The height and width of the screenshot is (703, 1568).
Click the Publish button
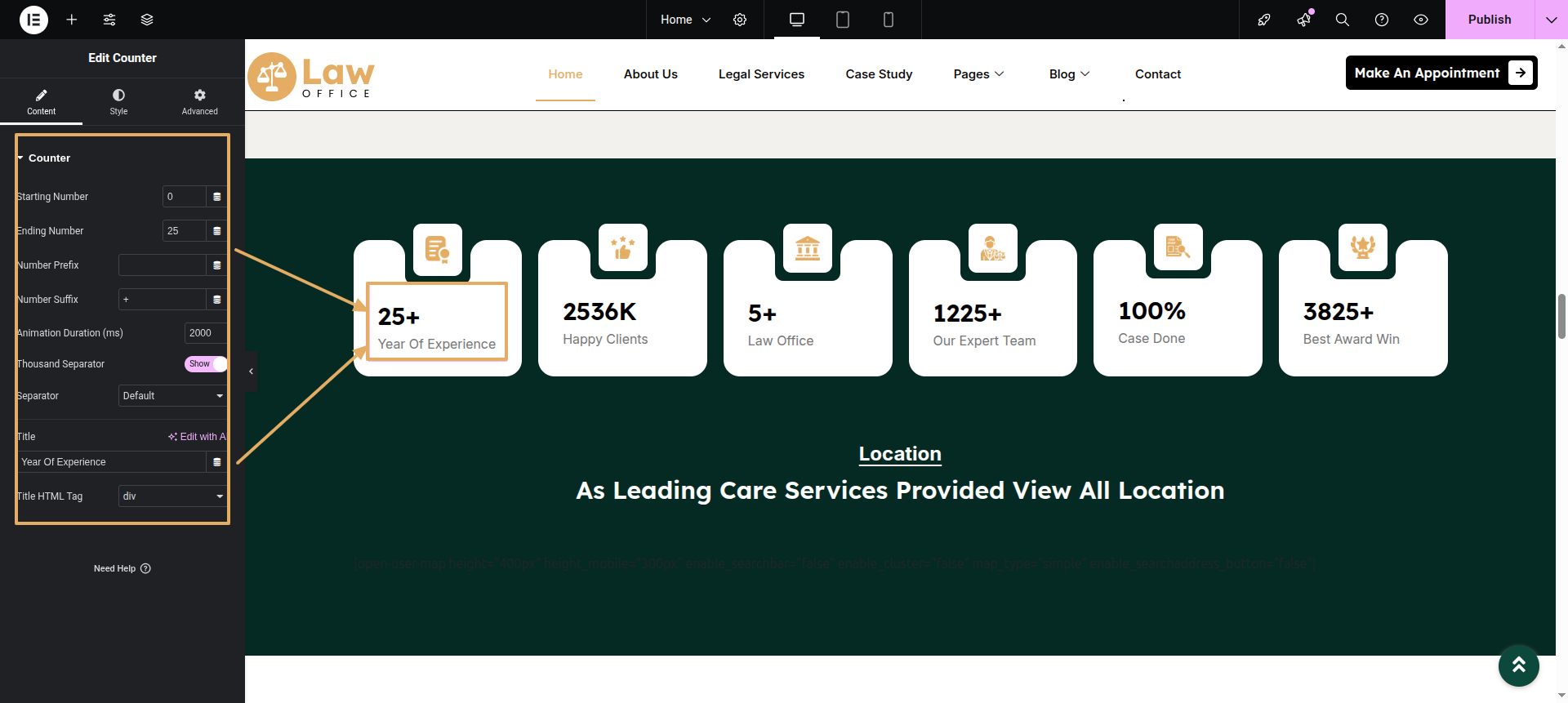tap(1489, 20)
